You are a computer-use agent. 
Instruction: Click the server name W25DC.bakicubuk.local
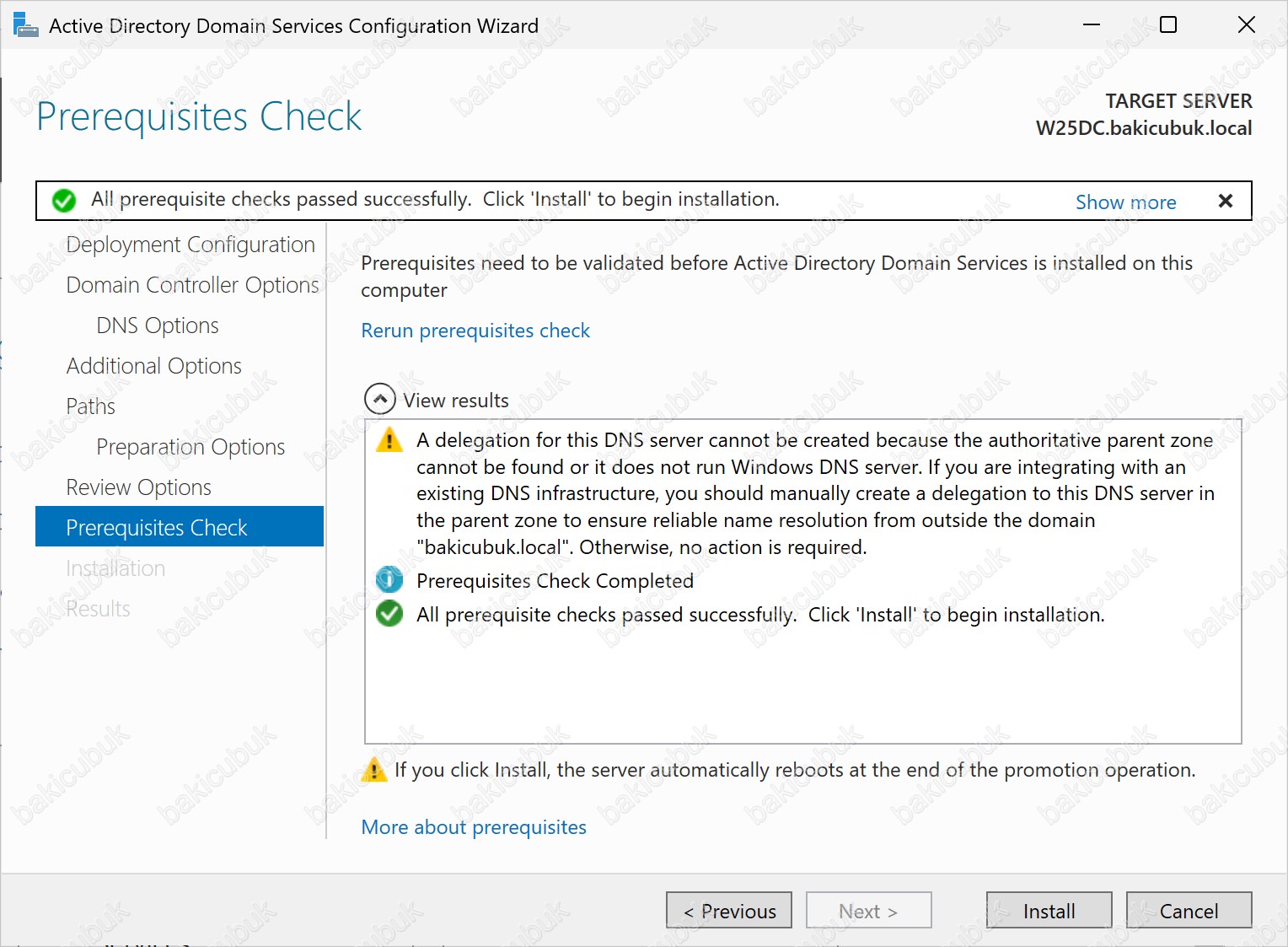[1144, 128]
